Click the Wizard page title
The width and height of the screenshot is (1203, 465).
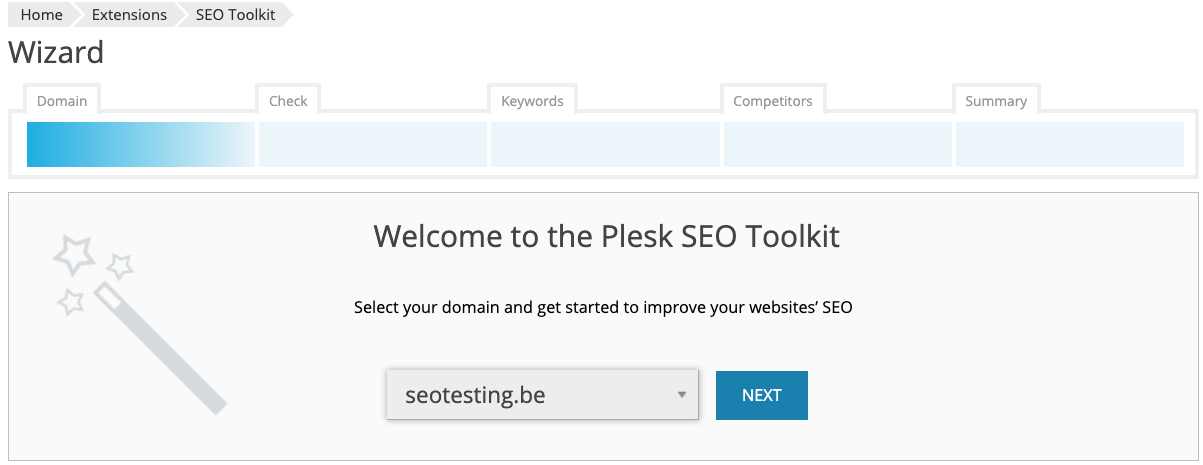click(x=56, y=52)
